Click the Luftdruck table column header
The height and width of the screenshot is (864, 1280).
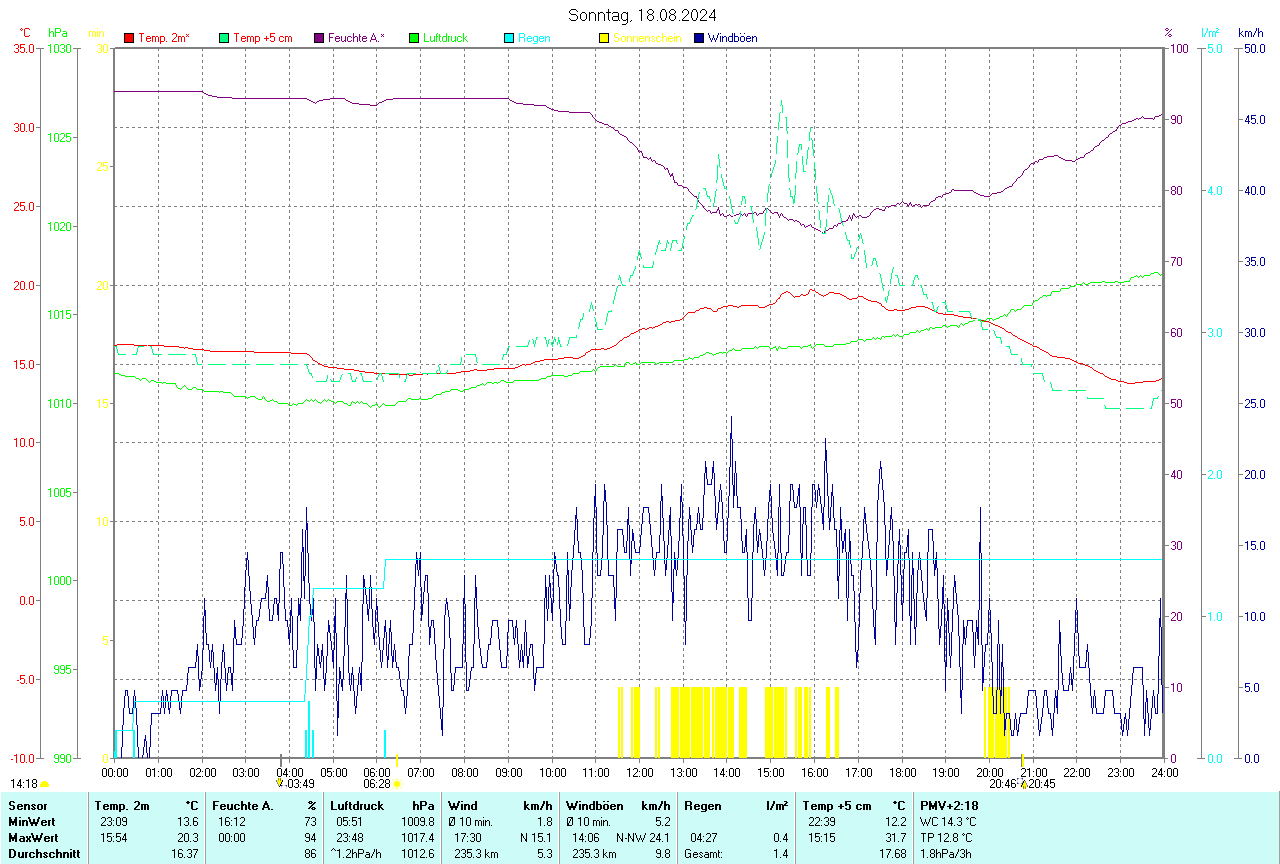point(357,805)
